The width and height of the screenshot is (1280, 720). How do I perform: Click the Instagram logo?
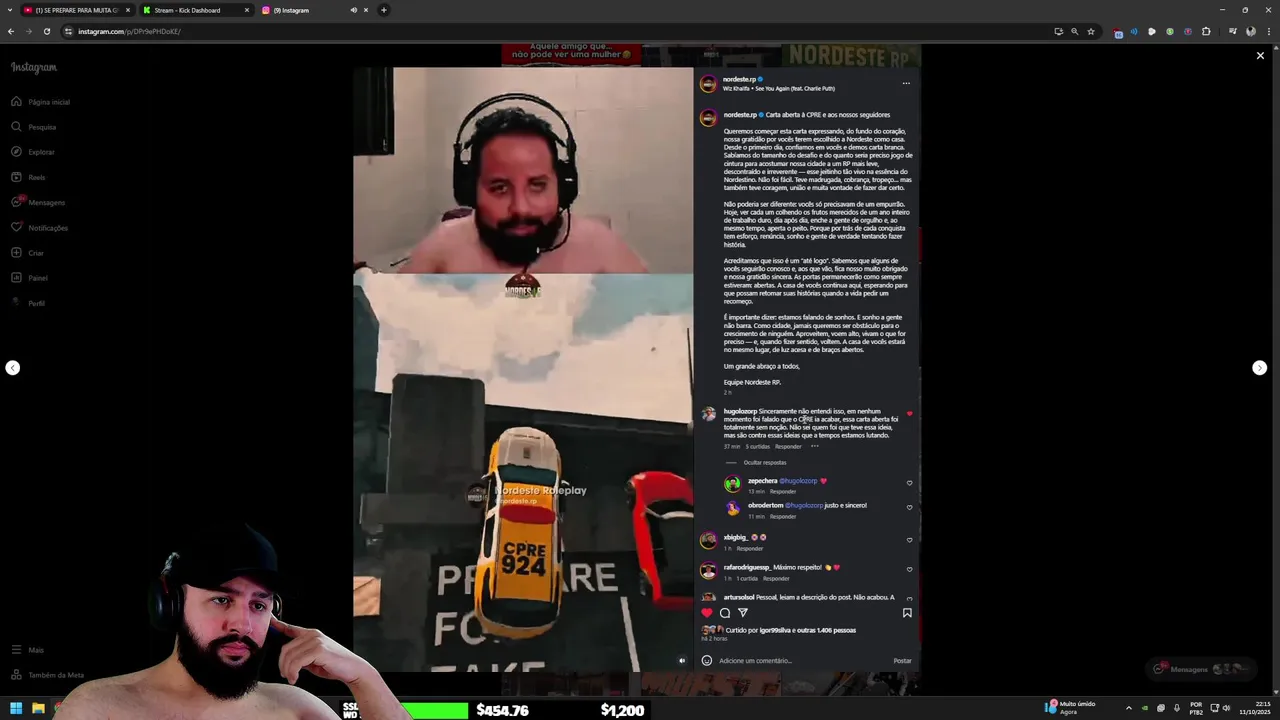[34, 68]
